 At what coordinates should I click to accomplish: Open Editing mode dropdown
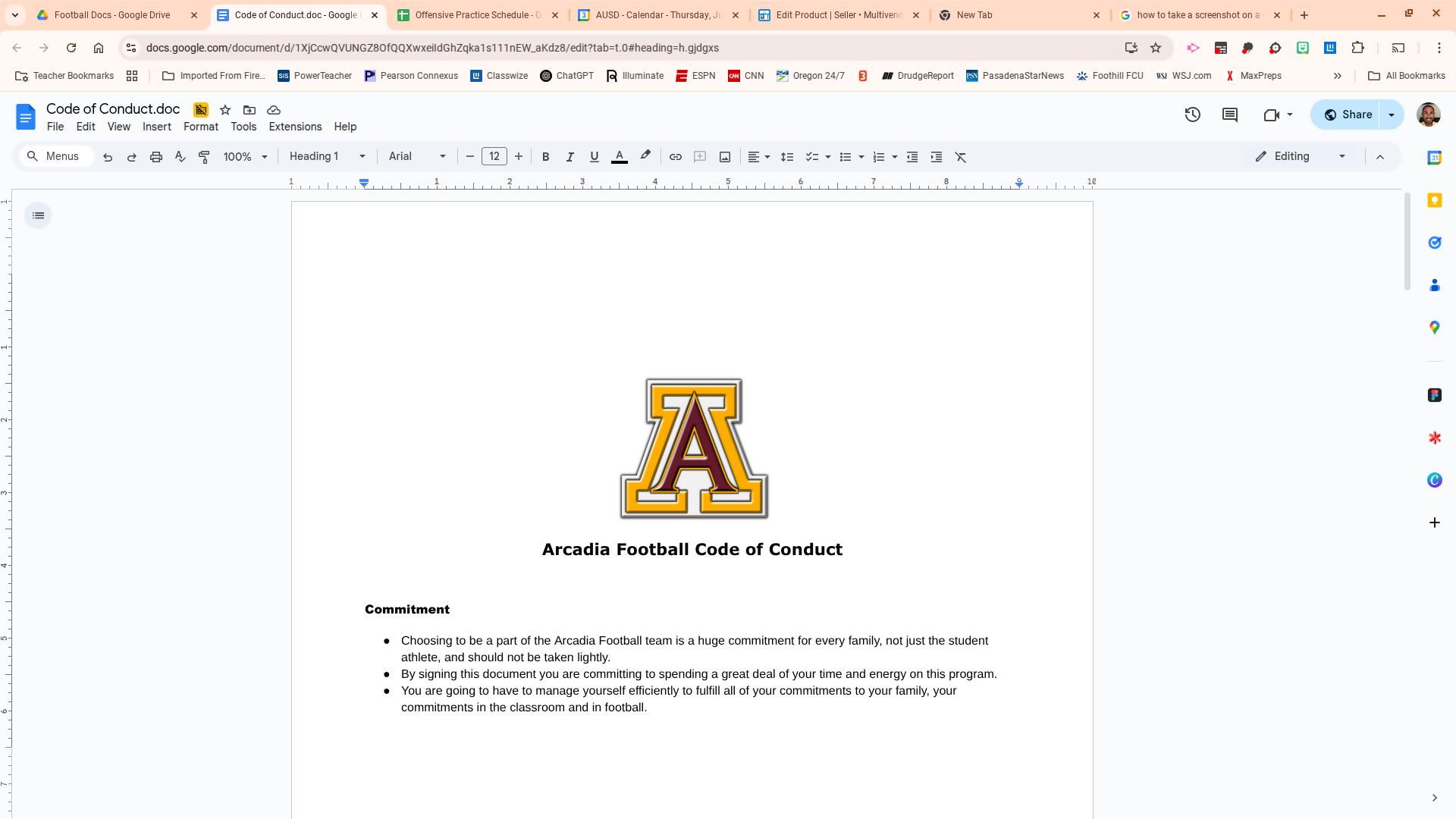[x=1301, y=156]
